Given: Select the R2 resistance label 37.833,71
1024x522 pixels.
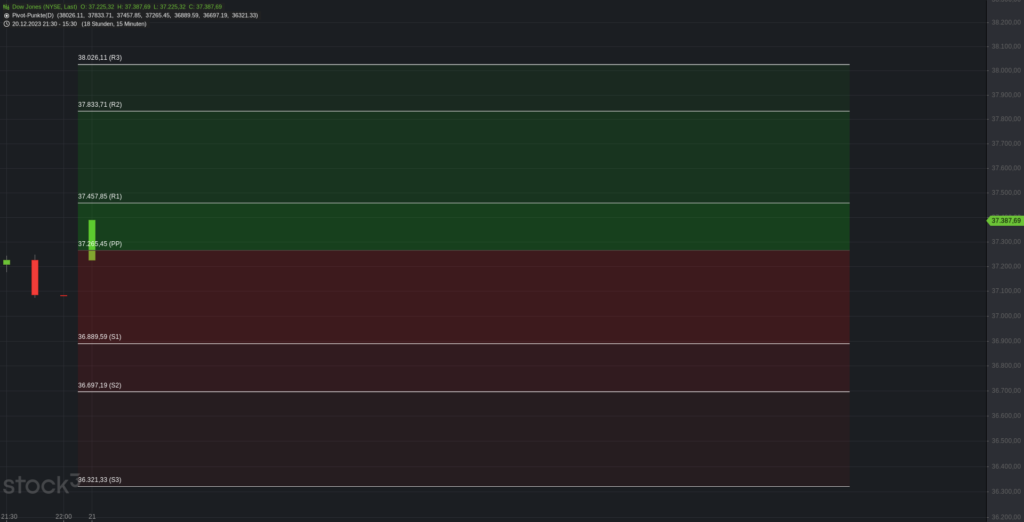Looking at the screenshot, I should click(x=100, y=104).
